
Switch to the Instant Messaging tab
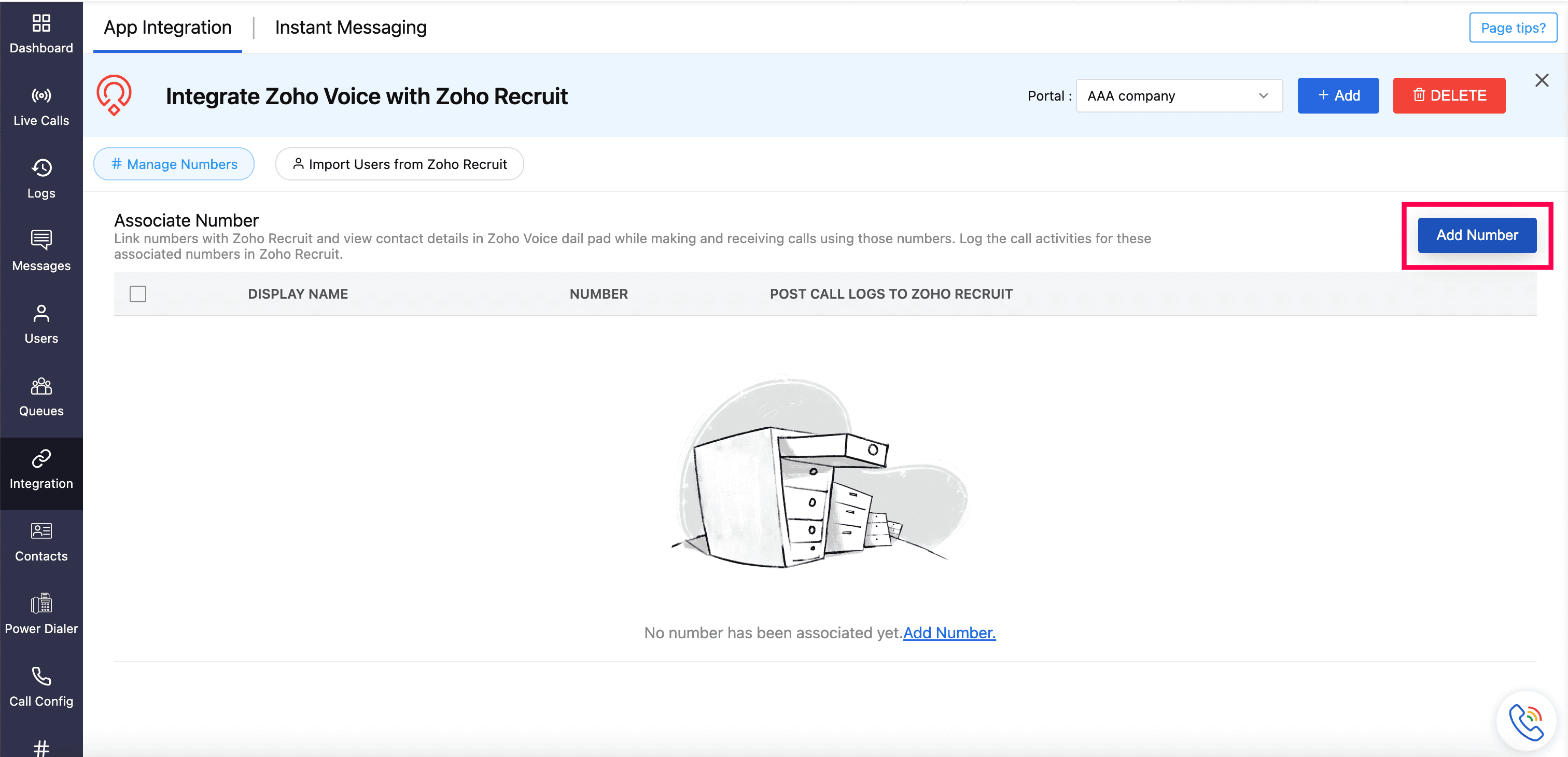(351, 27)
